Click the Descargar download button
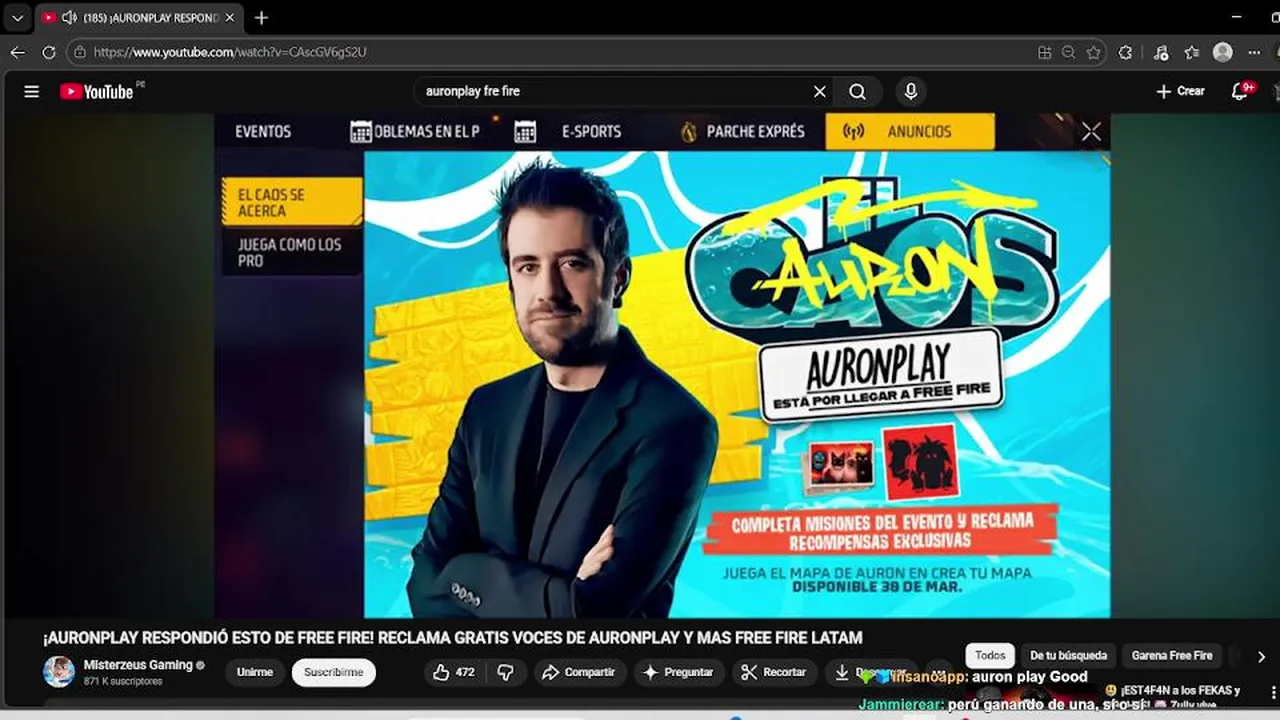This screenshot has height=720, width=1280. coord(870,672)
